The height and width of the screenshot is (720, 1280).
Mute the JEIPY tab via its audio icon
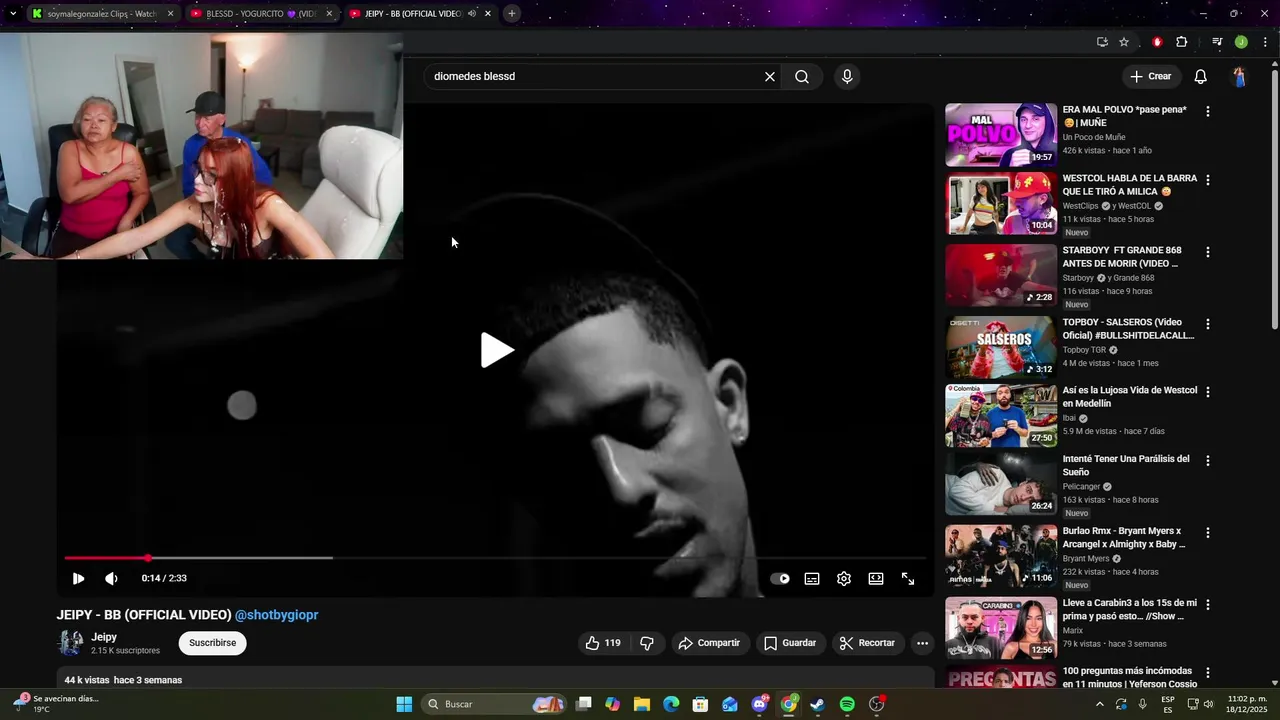tap(472, 14)
